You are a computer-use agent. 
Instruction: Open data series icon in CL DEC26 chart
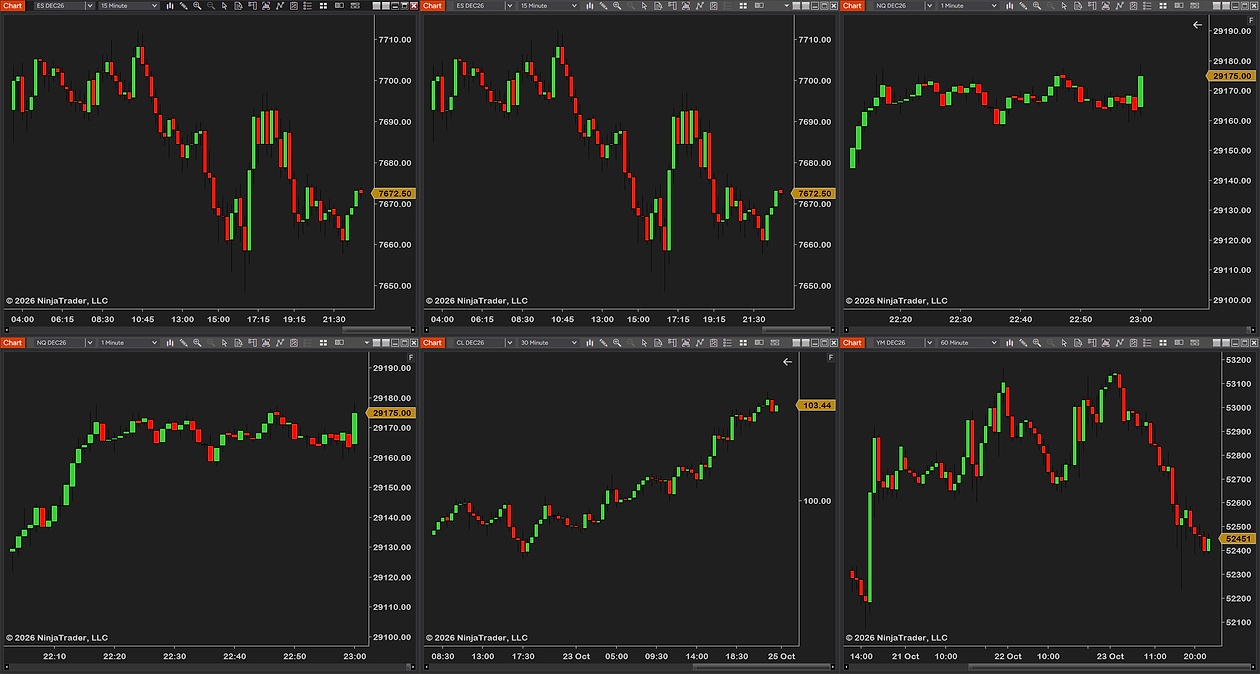[x=686, y=342]
